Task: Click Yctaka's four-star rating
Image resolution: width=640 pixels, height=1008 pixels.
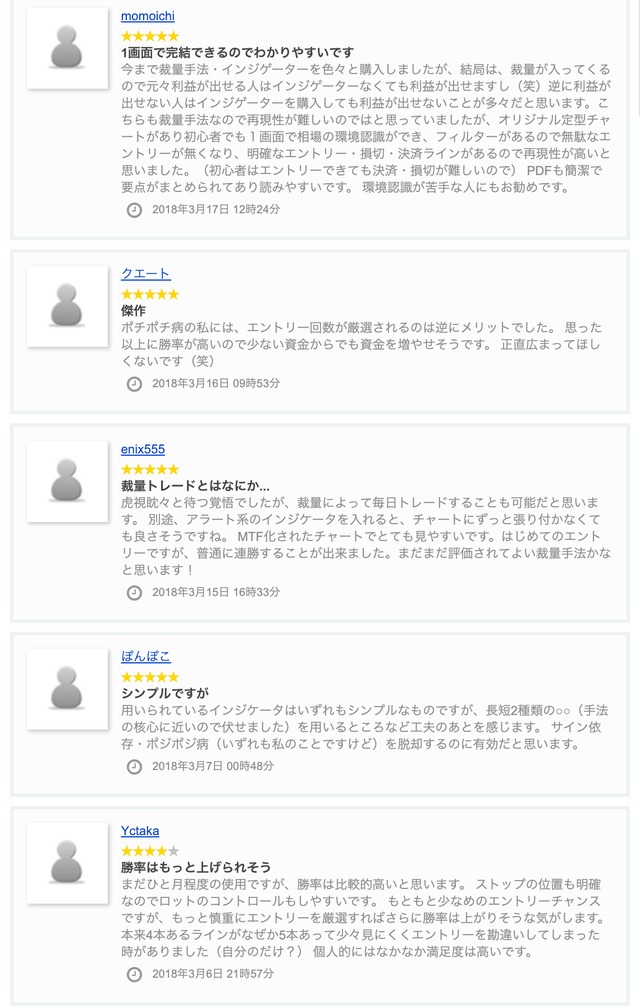Action: pyautogui.click(x=150, y=851)
